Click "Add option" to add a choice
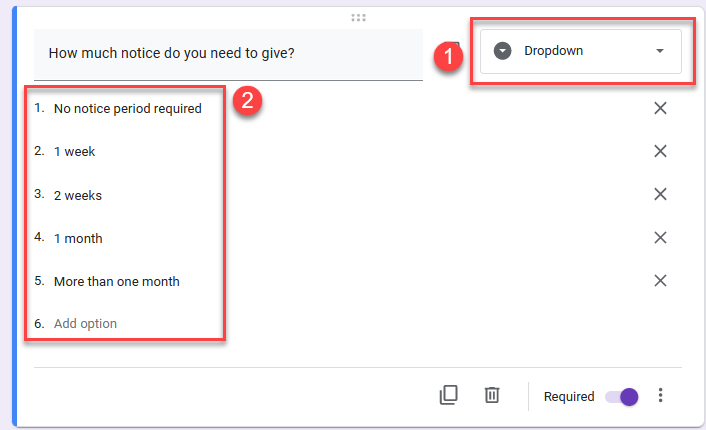The height and width of the screenshot is (430, 706). (x=85, y=324)
